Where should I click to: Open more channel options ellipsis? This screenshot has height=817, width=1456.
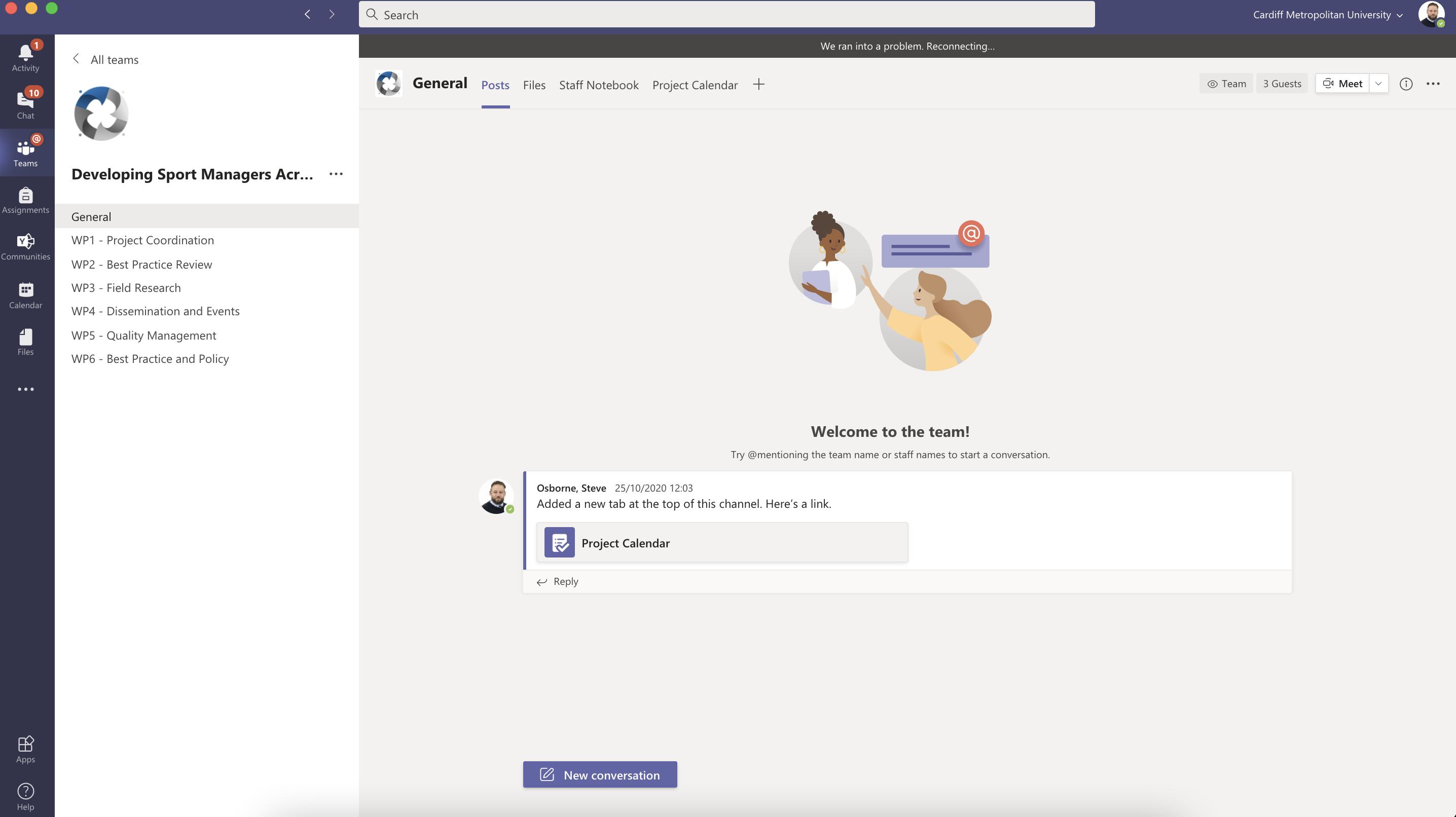1433,84
